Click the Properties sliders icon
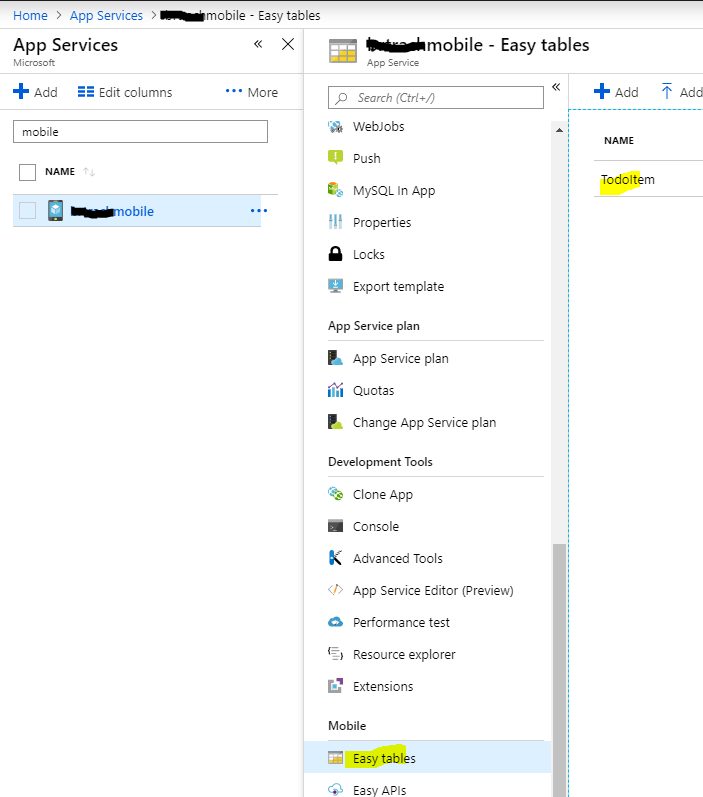 pos(335,222)
